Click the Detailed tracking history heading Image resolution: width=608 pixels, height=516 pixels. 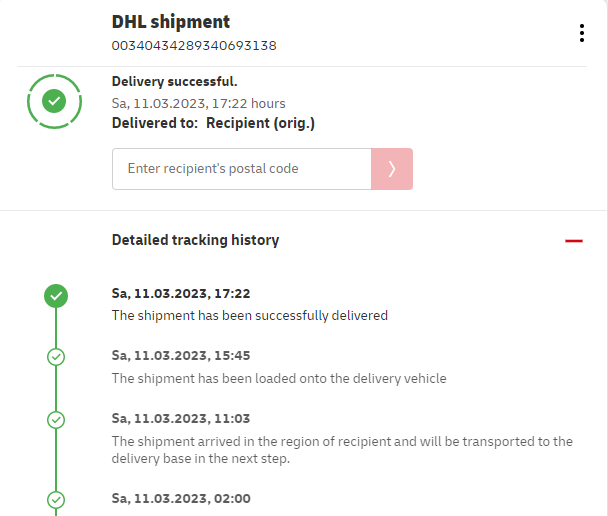[x=195, y=240]
